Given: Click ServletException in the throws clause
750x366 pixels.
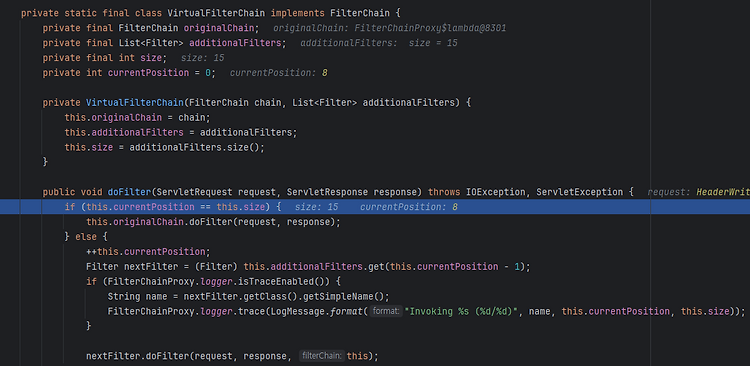Looking at the screenshot, I should tap(579, 192).
